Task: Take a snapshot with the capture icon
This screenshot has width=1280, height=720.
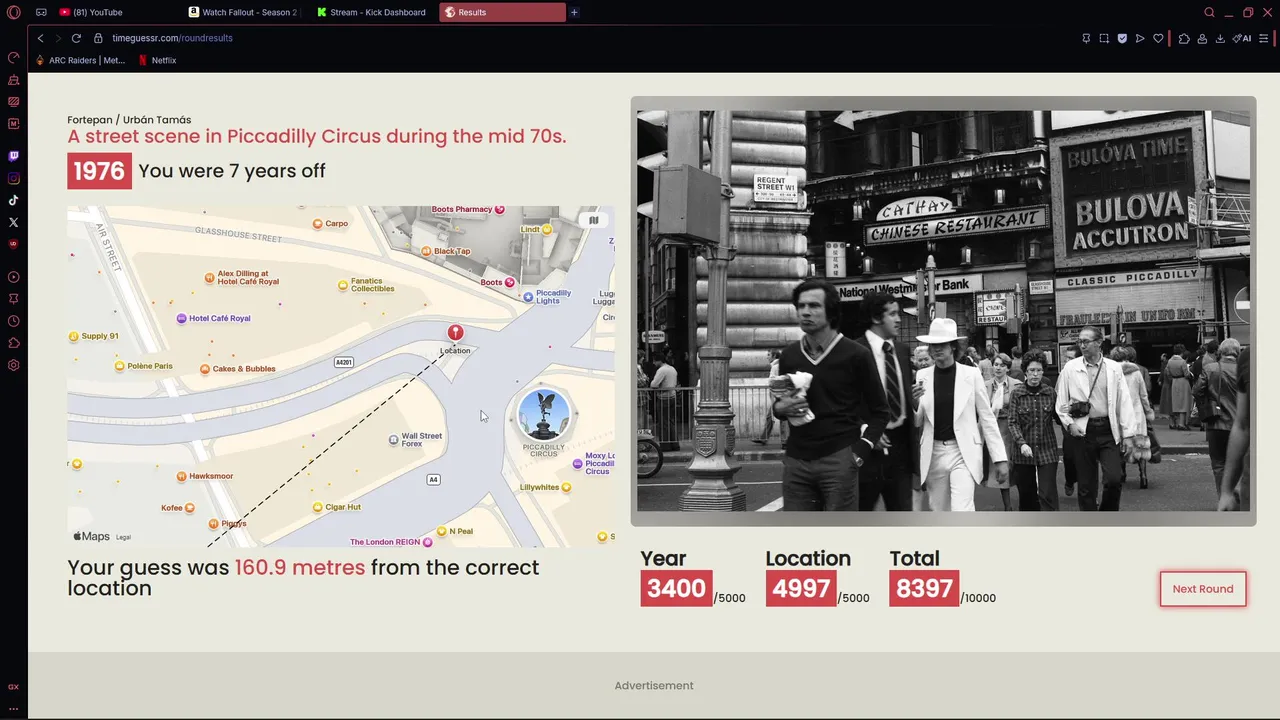Action: pos(1104,38)
